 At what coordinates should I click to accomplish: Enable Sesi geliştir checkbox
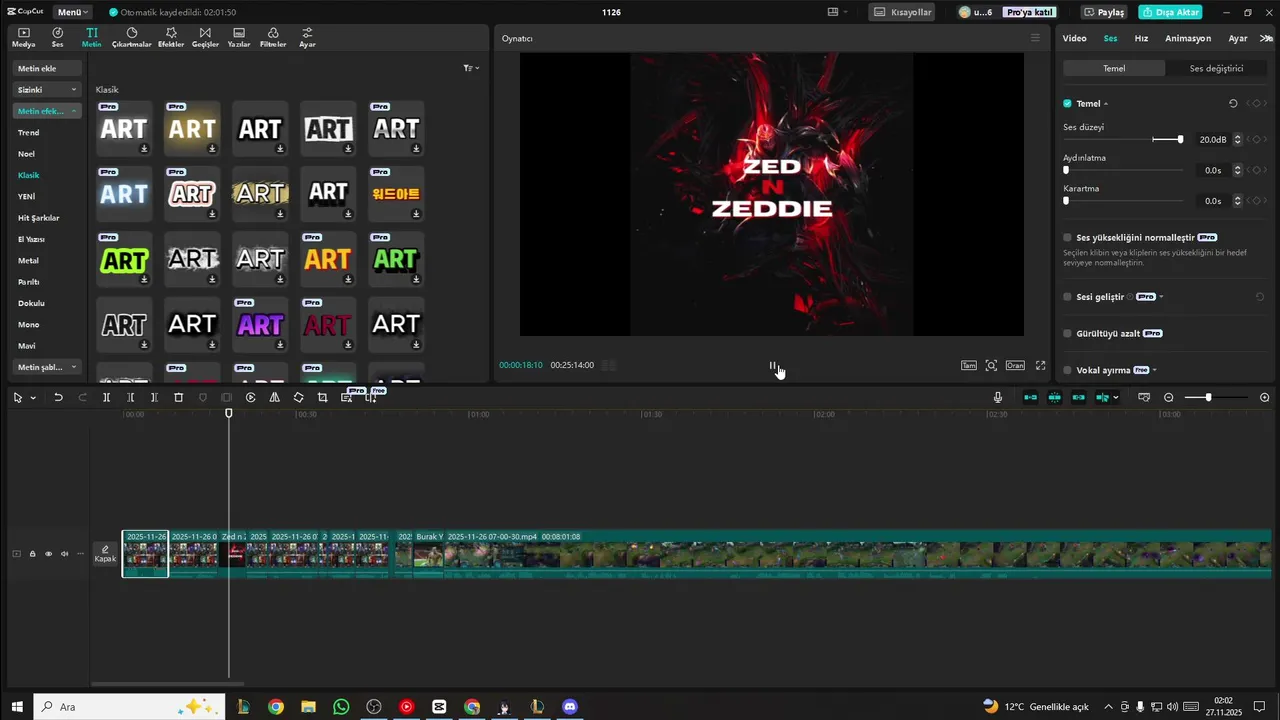coord(1067,297)
